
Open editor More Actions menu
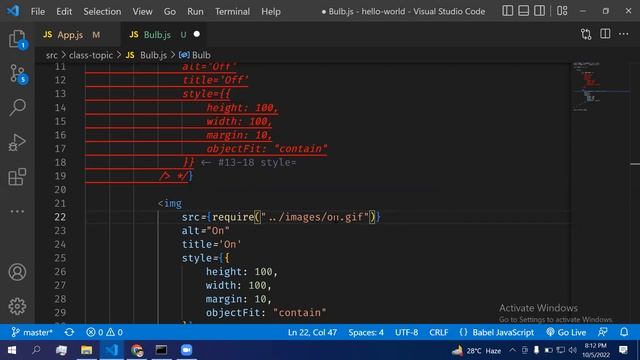[x=624, y=34]
